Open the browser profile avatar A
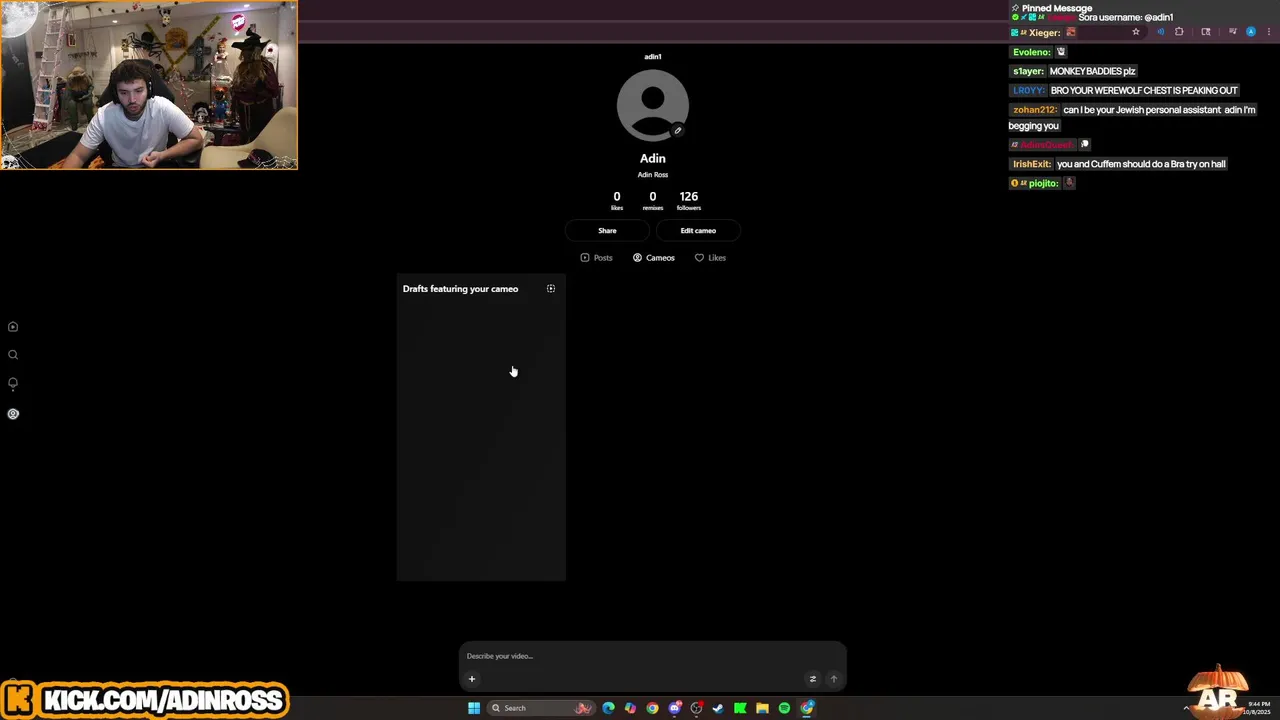1280x720 pixels. tap(1251, 32)
